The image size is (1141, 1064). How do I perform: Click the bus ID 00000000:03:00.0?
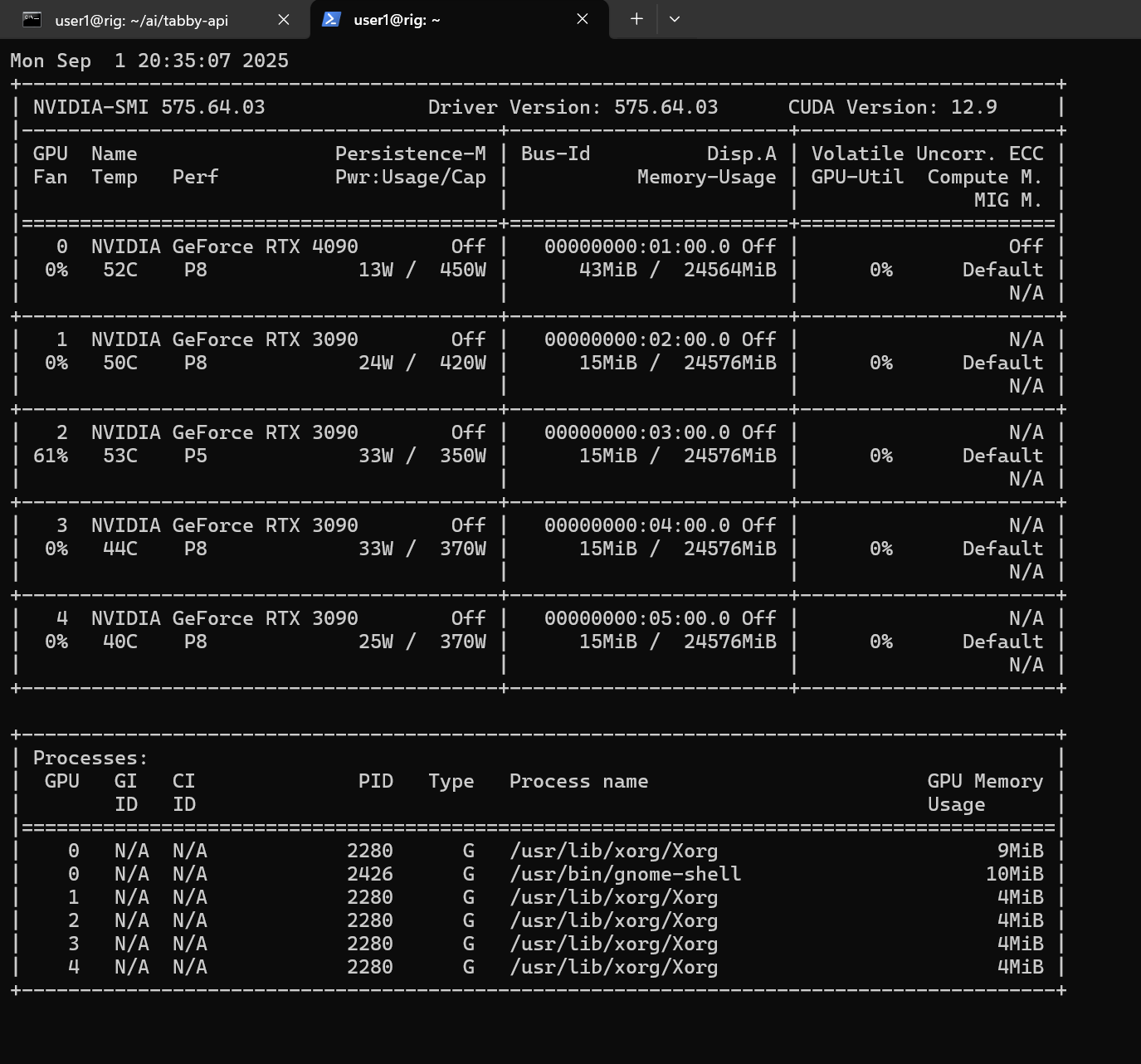click(x=637, y=432)
